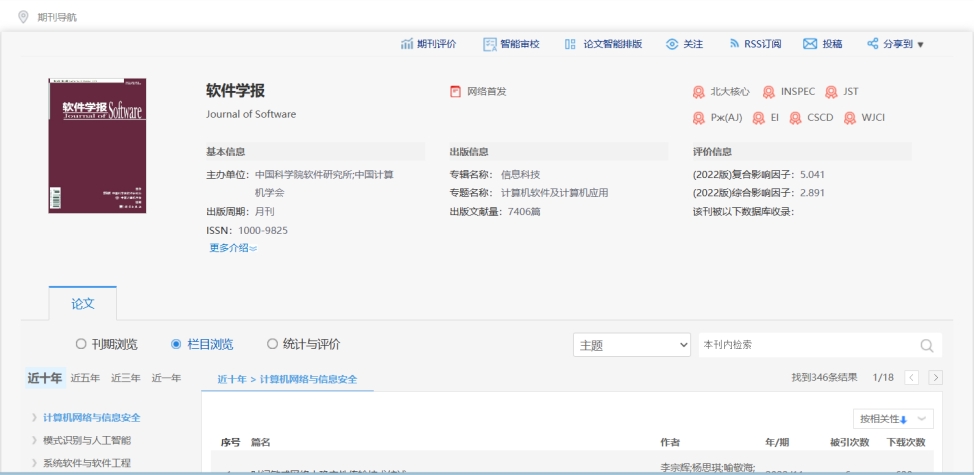Click the 关注 eye icon
Viewport: 975px width, 475px height.
point(672,44)
